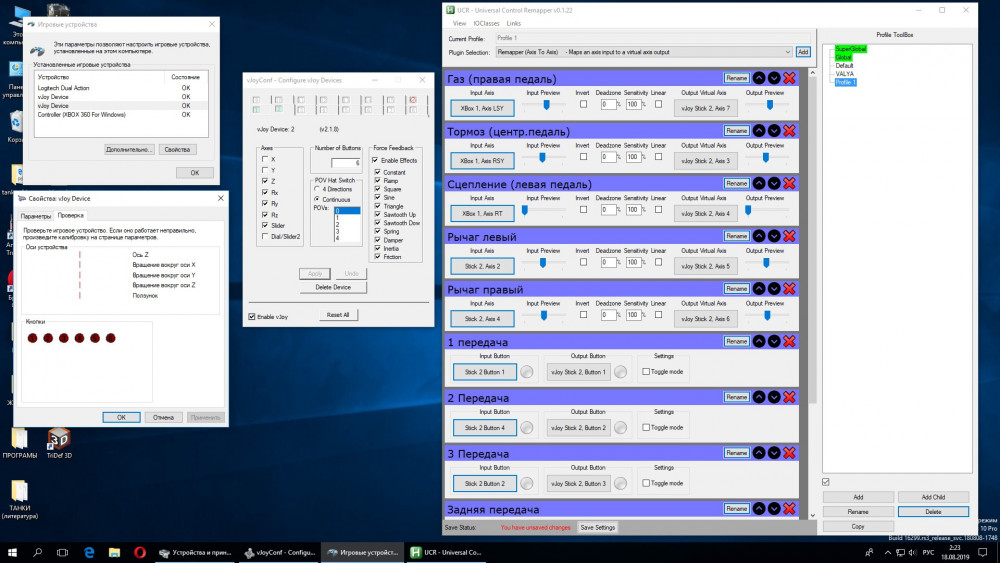Move Сцепление plugin down with arrow icon
The width and height of the screenshot is (1000, 563).
coord(774,183)
